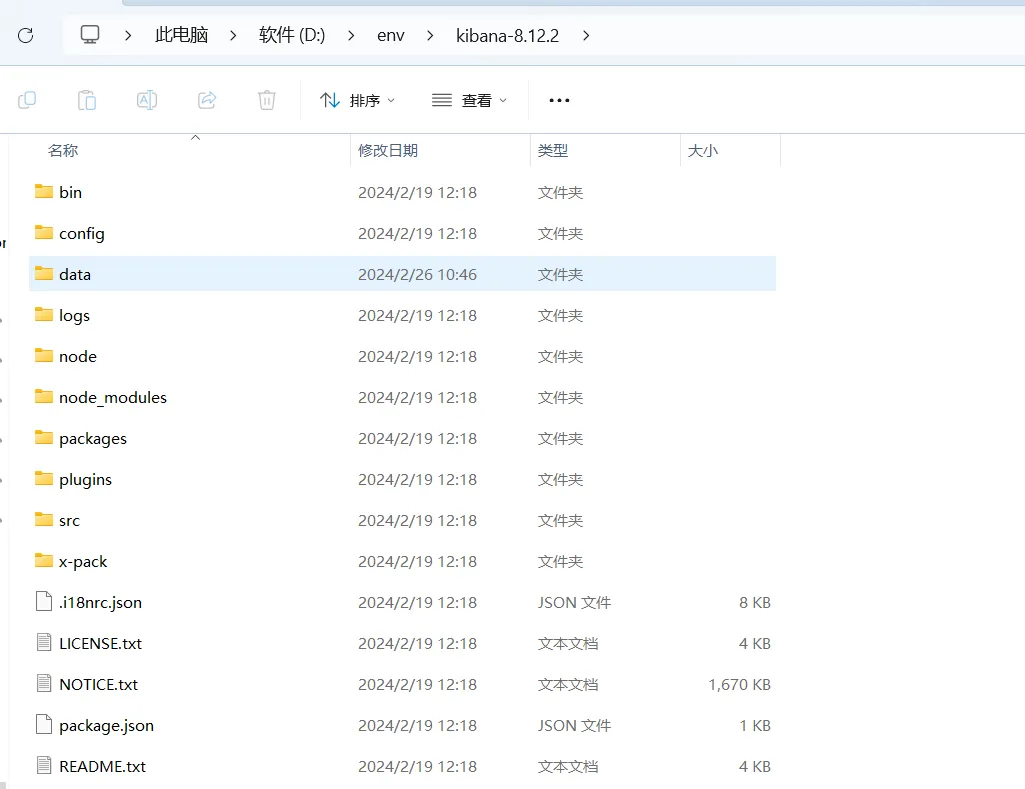1025x789 pixels.
Task: Open the 排序 sort dropdown
Action: [x=358, y=100]
